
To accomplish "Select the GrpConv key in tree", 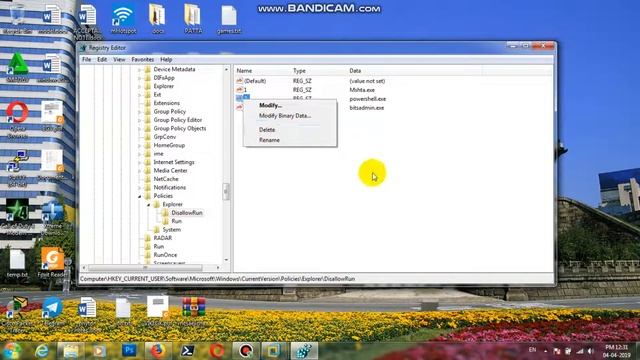I will (165, 137).
